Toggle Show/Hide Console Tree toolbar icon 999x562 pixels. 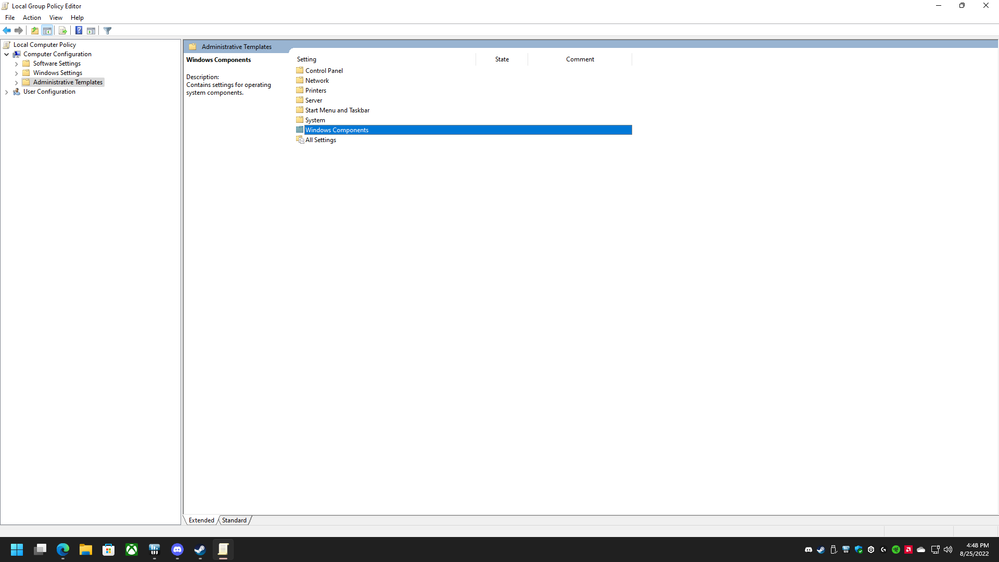click(x=47, y=31)
